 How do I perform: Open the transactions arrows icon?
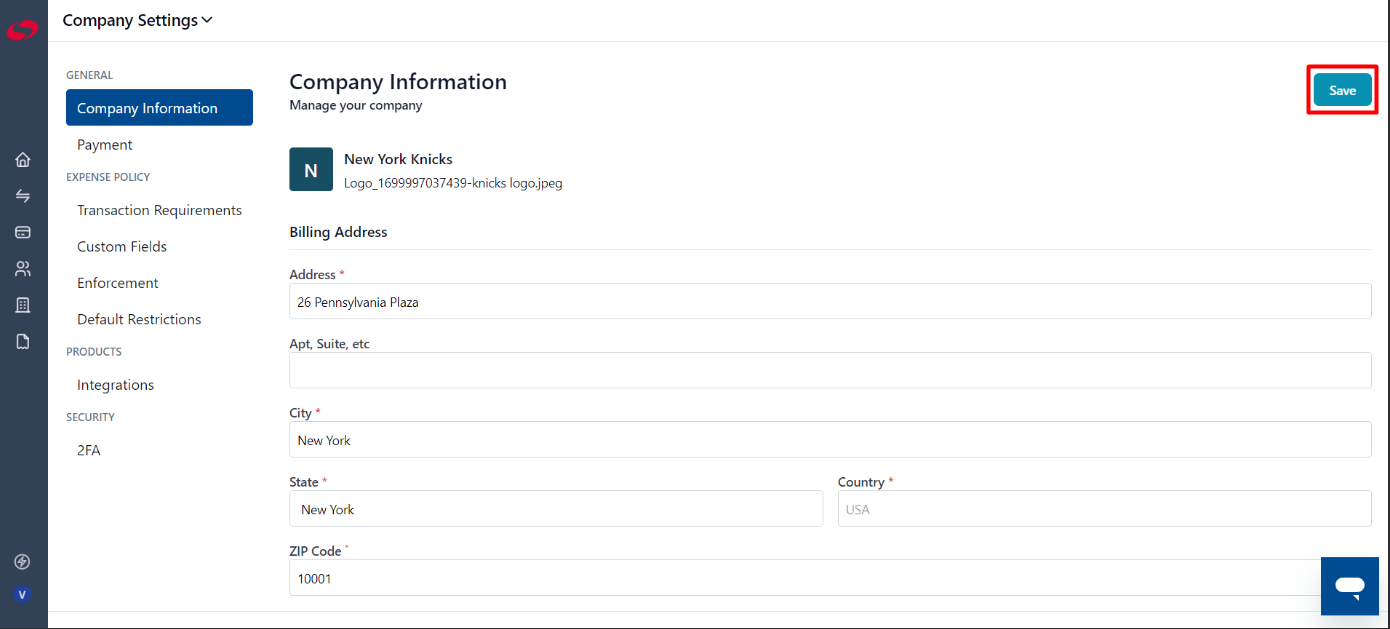[23, 196]
